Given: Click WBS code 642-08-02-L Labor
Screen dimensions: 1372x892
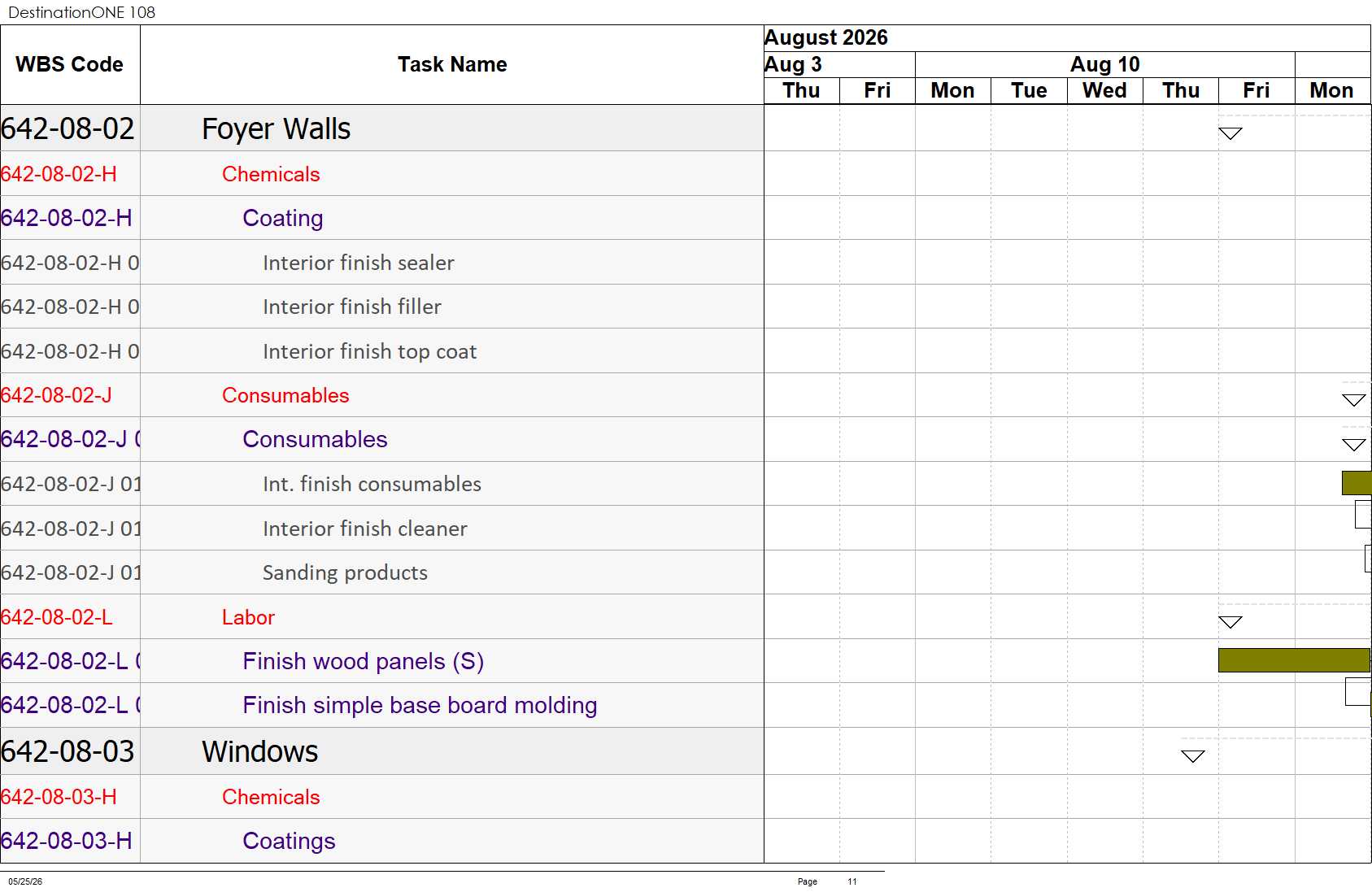Looking at the screenshot, I should [x=57, y=617].
